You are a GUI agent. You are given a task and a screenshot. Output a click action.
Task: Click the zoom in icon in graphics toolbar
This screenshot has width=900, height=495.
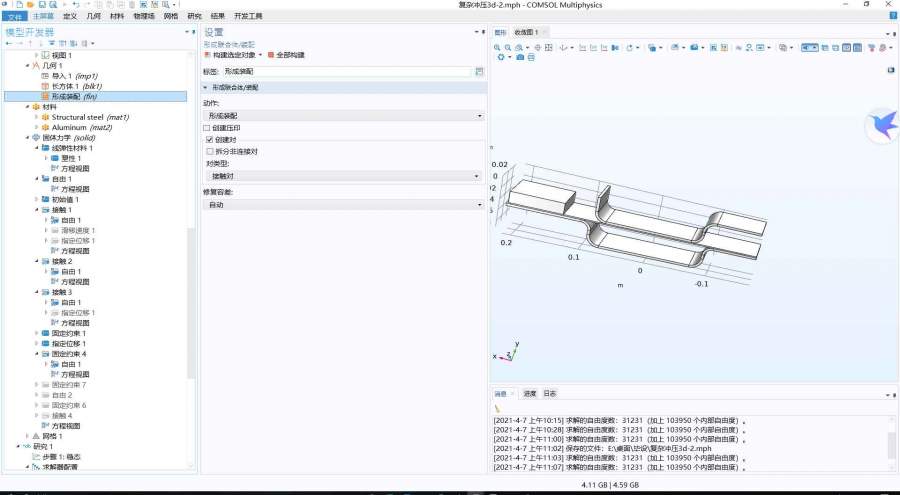click(x=499, y=47)
